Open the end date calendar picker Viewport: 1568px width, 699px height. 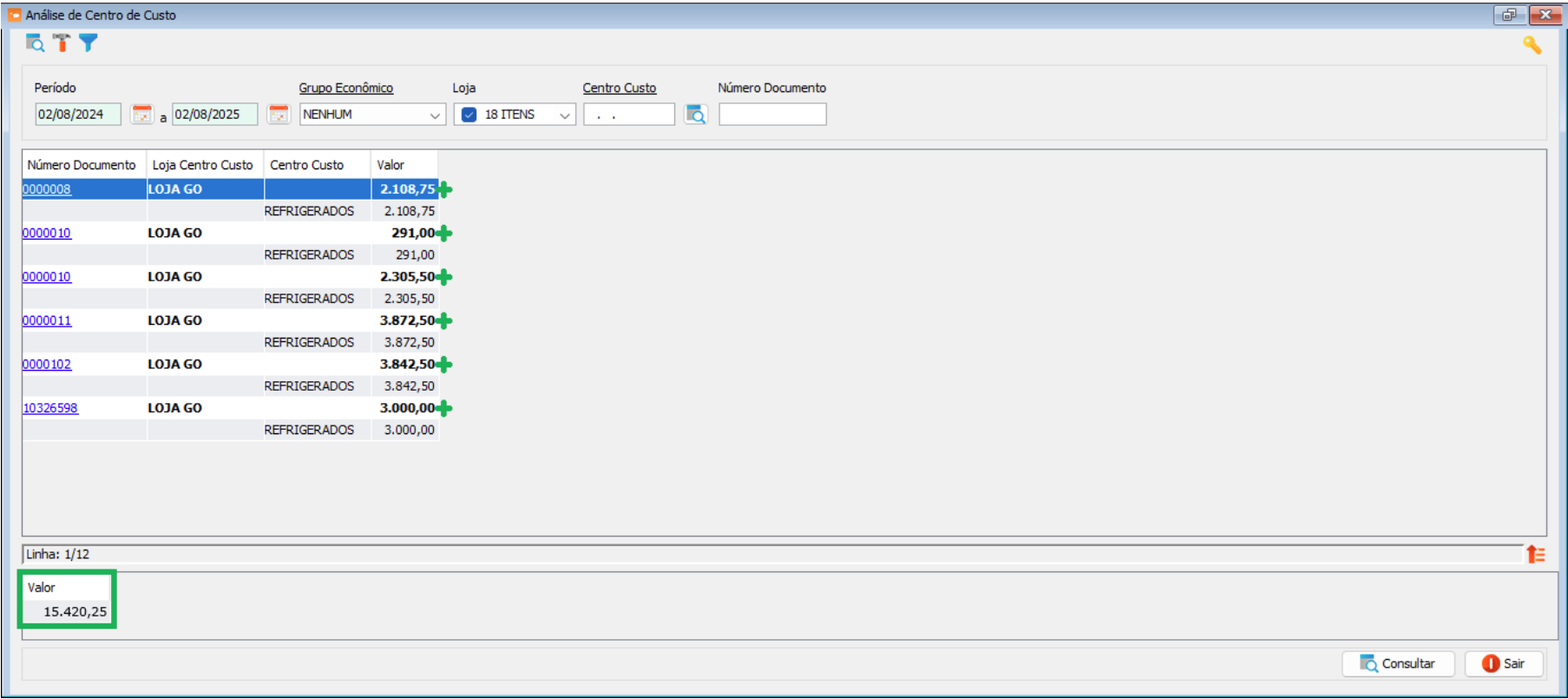(x=278, y=115)
